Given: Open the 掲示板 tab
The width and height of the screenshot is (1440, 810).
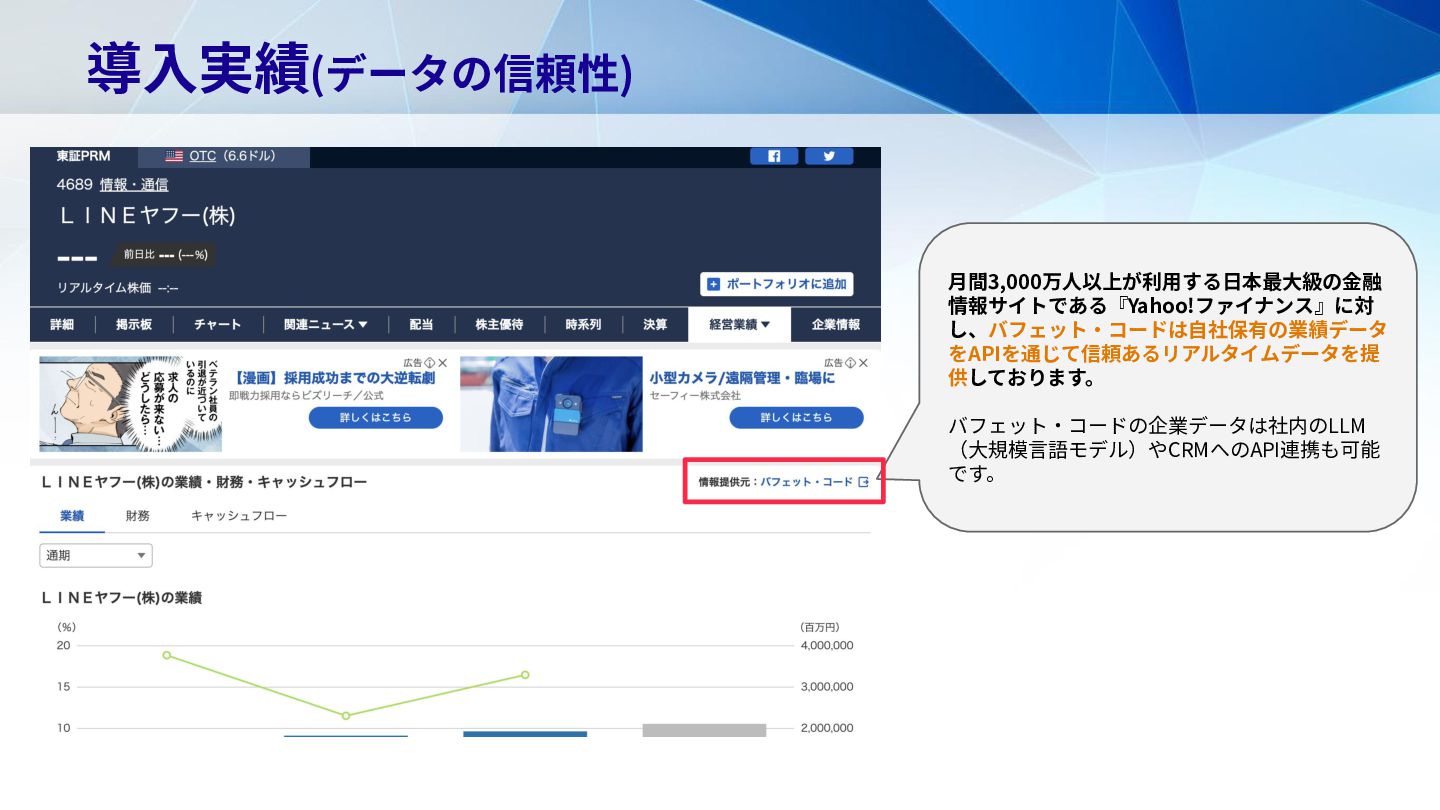Looking at the screenshot, I should point(134,325).
